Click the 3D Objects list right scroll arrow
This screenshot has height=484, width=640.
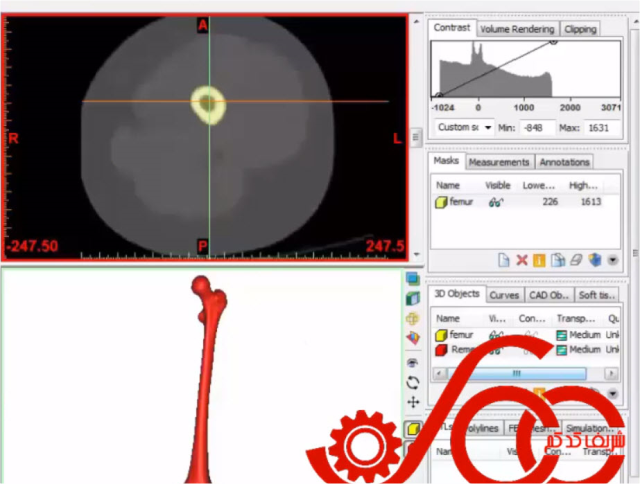point(611,373)
